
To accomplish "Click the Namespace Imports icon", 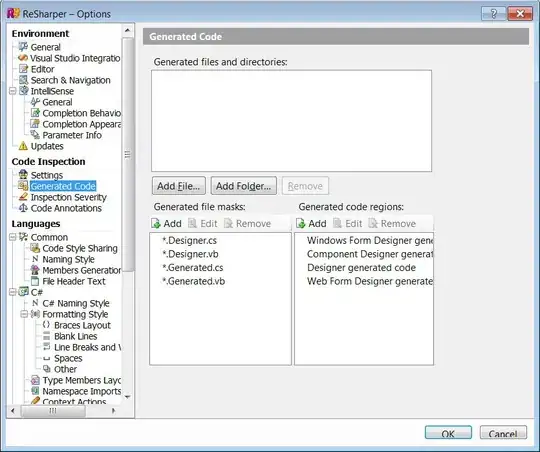I will [35, 391].
